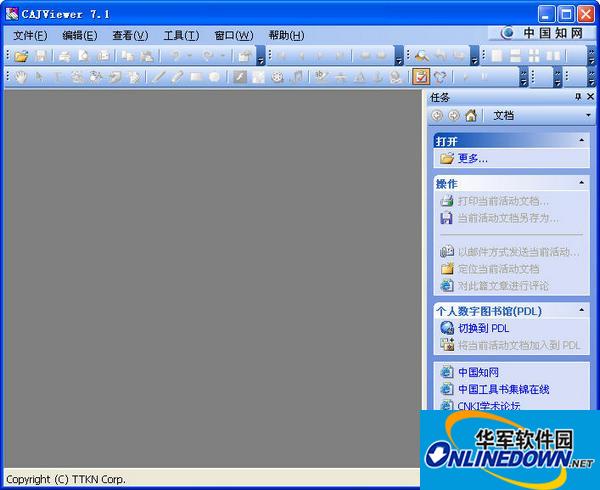
Task: Select the facing pages layout icon
Action: pos(553,56)
